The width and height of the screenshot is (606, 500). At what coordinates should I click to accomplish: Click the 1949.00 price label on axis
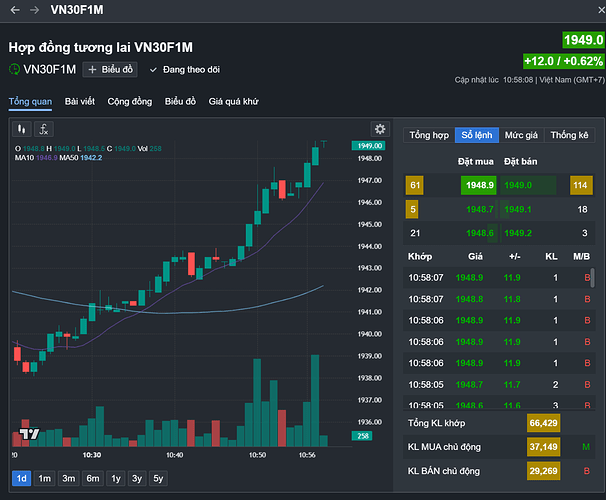pos(368,146)
